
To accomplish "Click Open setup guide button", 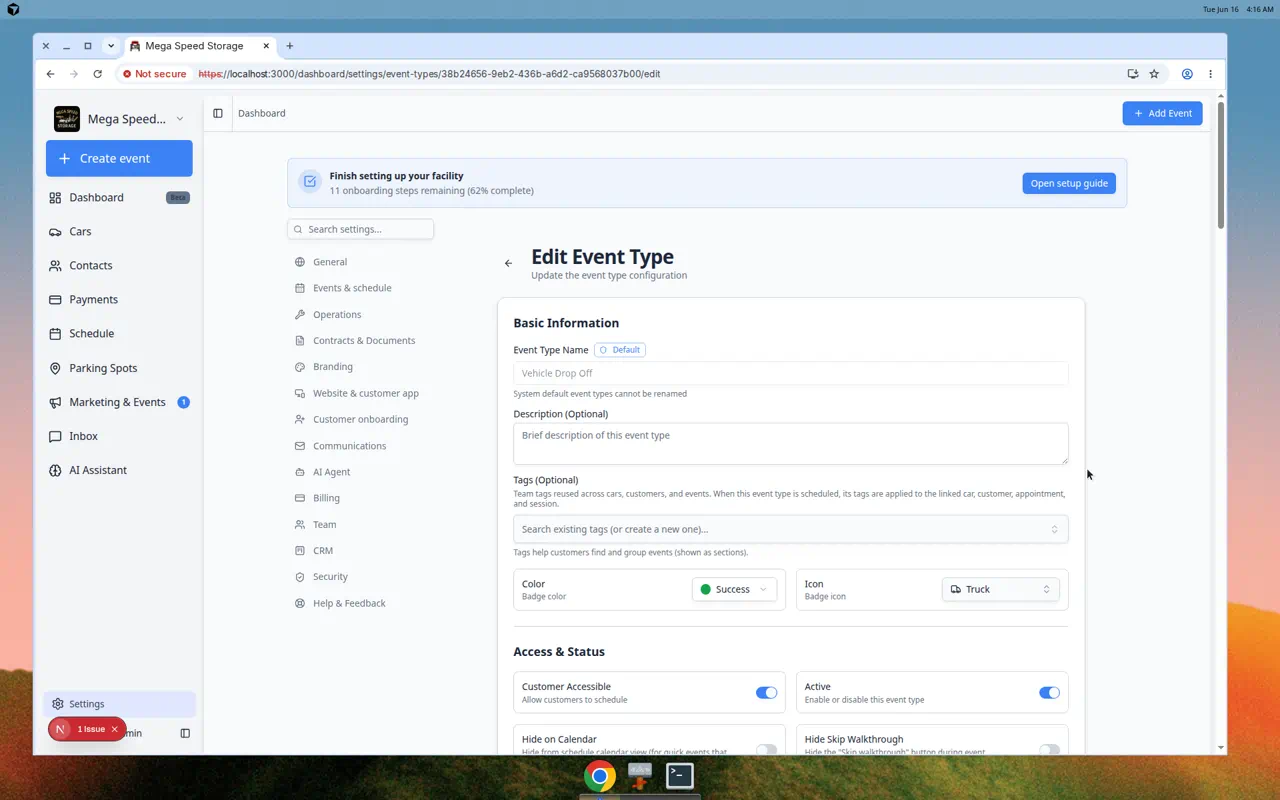I will pyautogui.click(x=1069, y=184).
